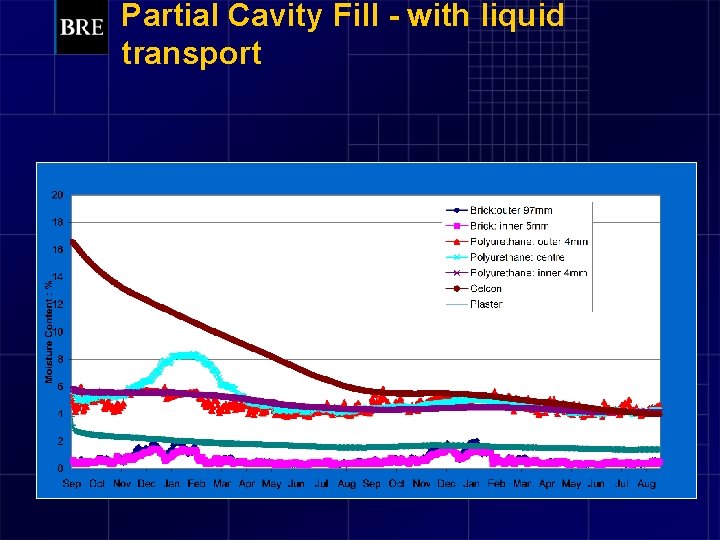Click the BRE logo
720x540 pixels.
82,27
